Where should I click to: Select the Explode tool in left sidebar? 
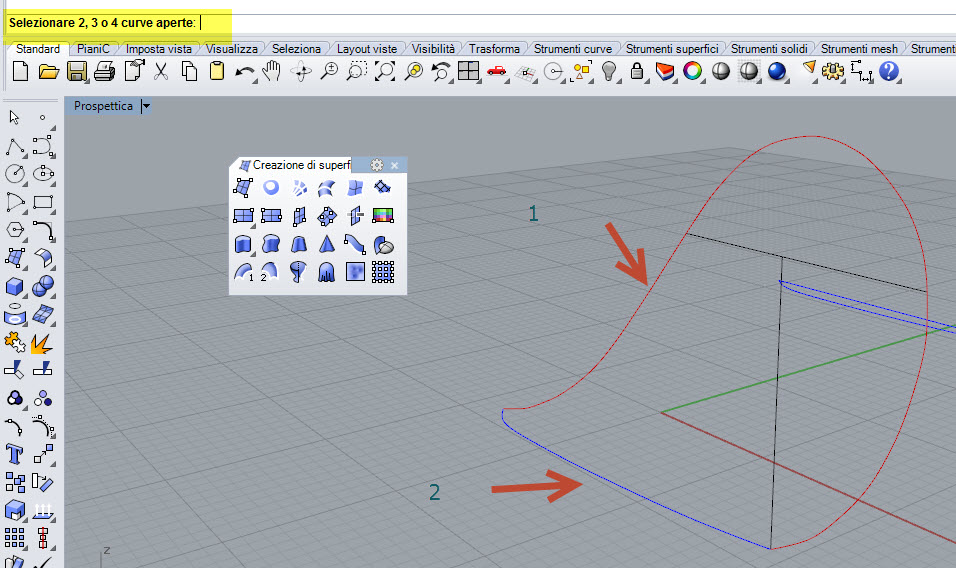(42, 344)
